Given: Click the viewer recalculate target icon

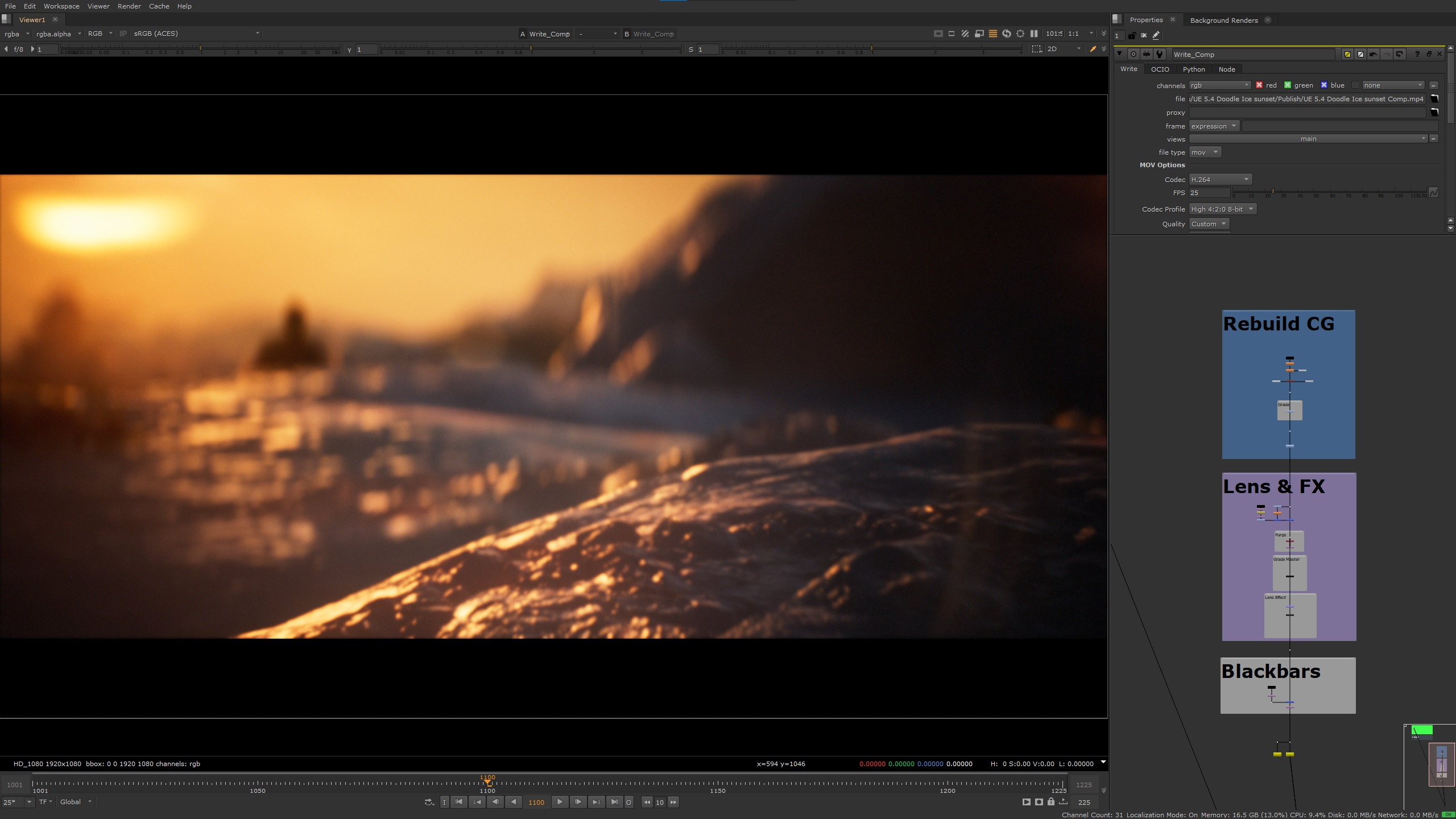Looking at the screenshot, I should point(1020,34).
